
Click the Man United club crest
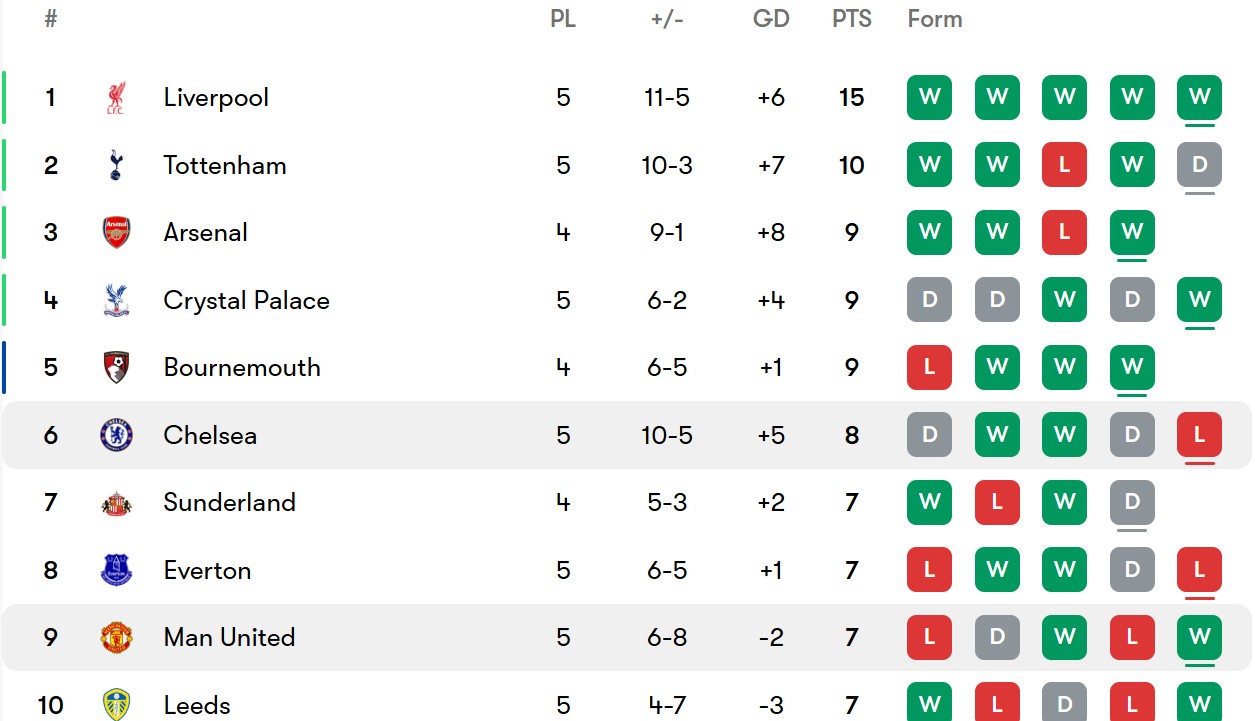coord(116,637)
